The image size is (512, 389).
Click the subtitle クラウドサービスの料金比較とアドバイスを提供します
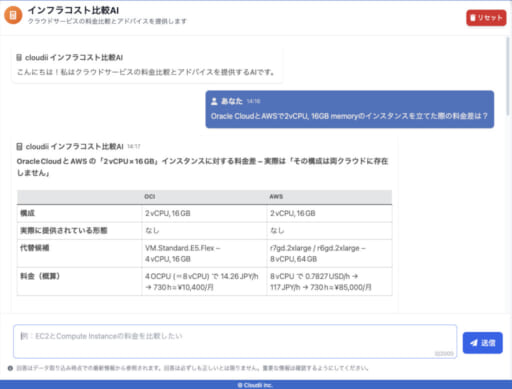[107, 21]
